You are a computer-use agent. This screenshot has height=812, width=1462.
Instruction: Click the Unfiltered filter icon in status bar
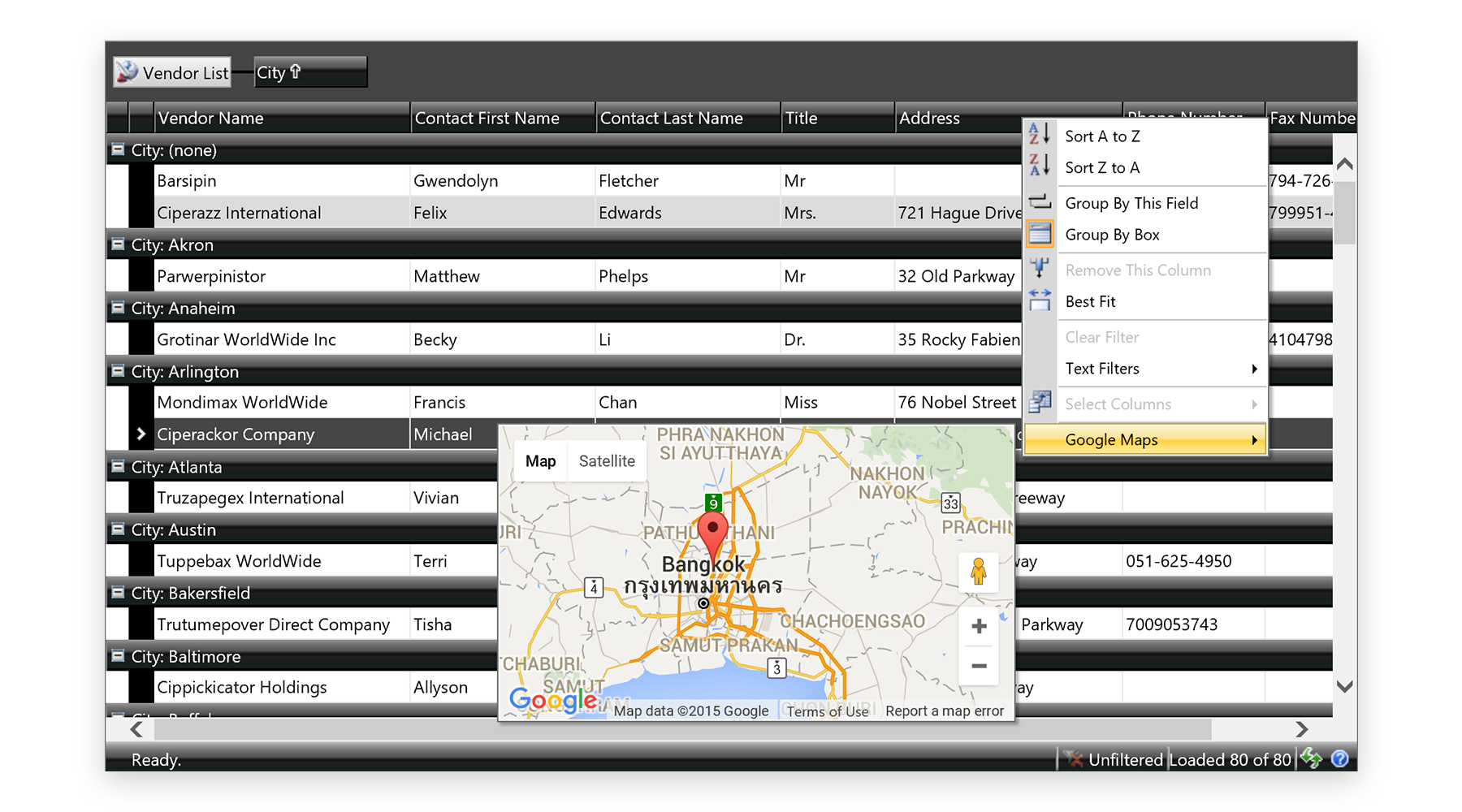(1074, 759)
